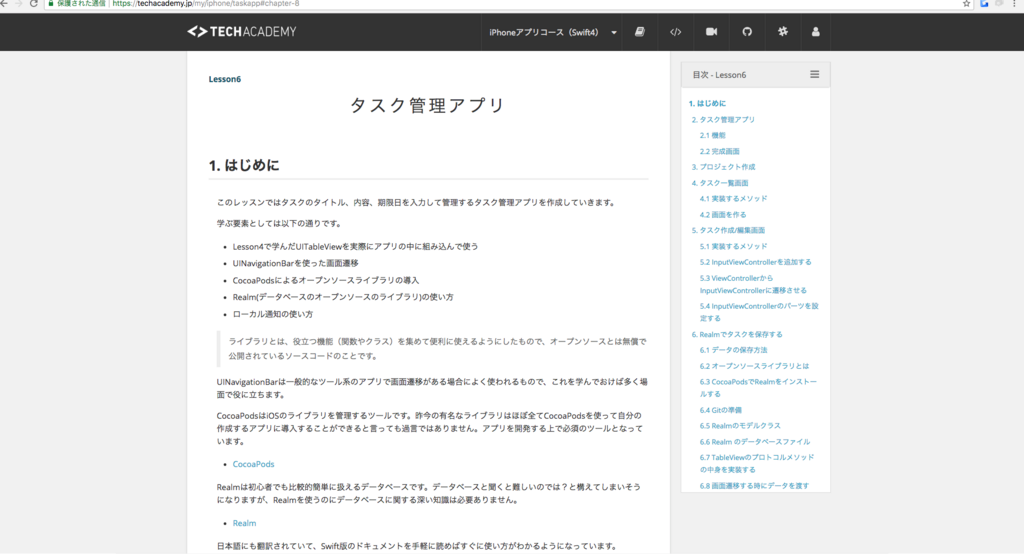The height and width of the screenshot is (554, 1024).
Task: Jump to 5.4 InputViewControllerのパーツを設定する
Action: tap(759, 312)
